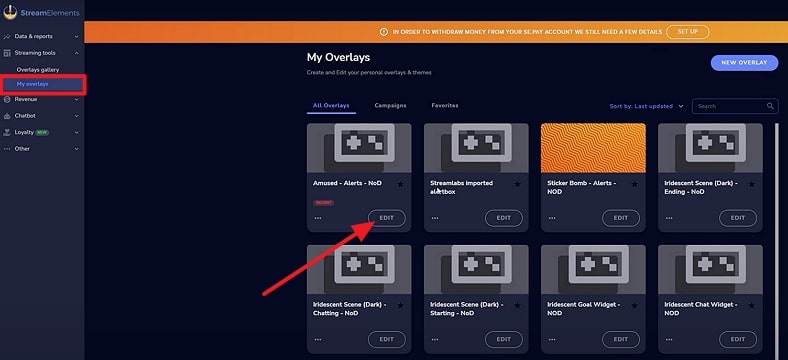
Task: Favorite the Amused - Alerts - NoD overlay
Action: [400, 184]
